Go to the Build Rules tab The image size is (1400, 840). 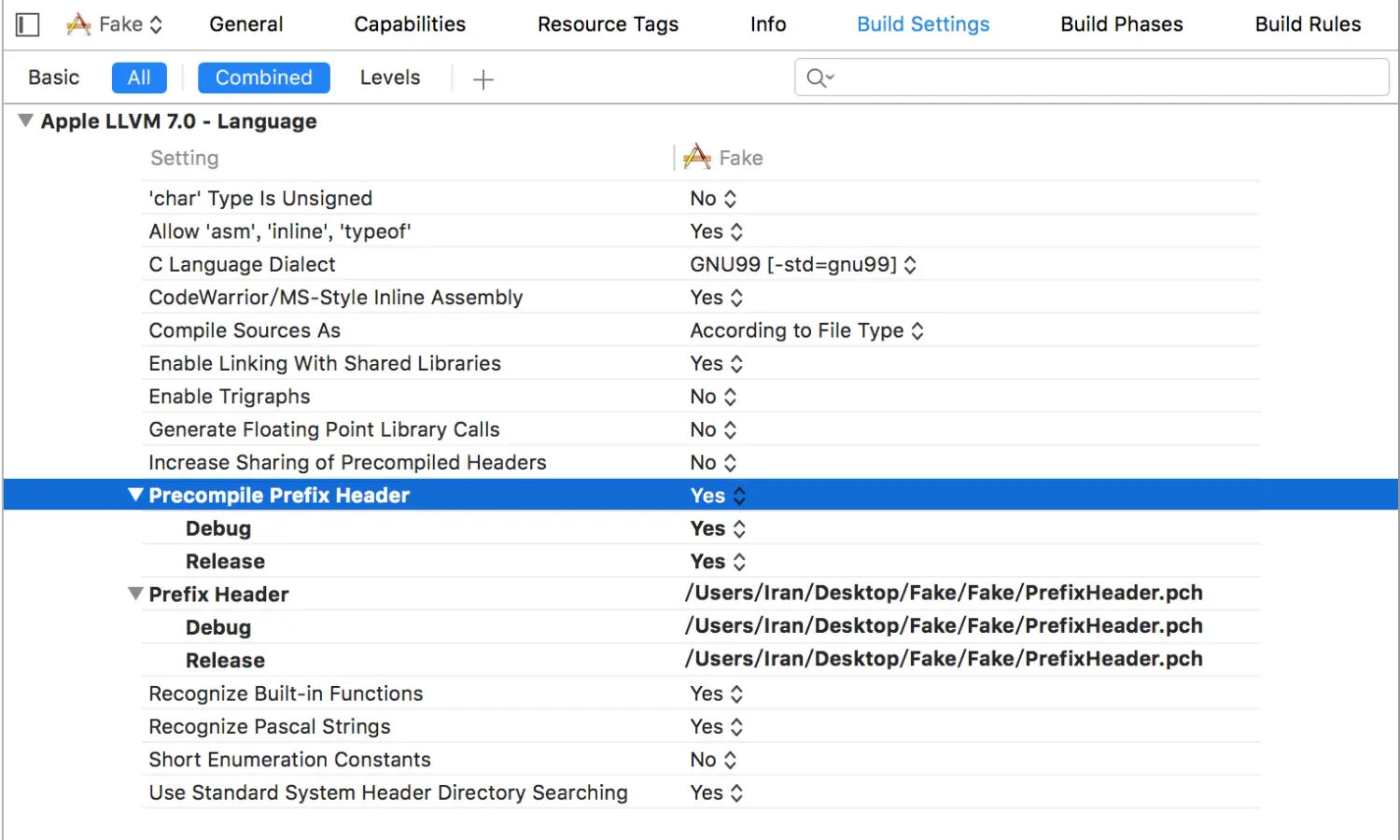pos(1308,24)
